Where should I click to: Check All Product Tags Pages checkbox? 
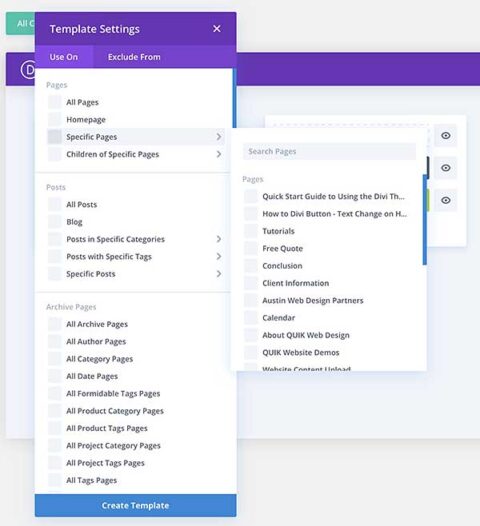click(54, 428)
